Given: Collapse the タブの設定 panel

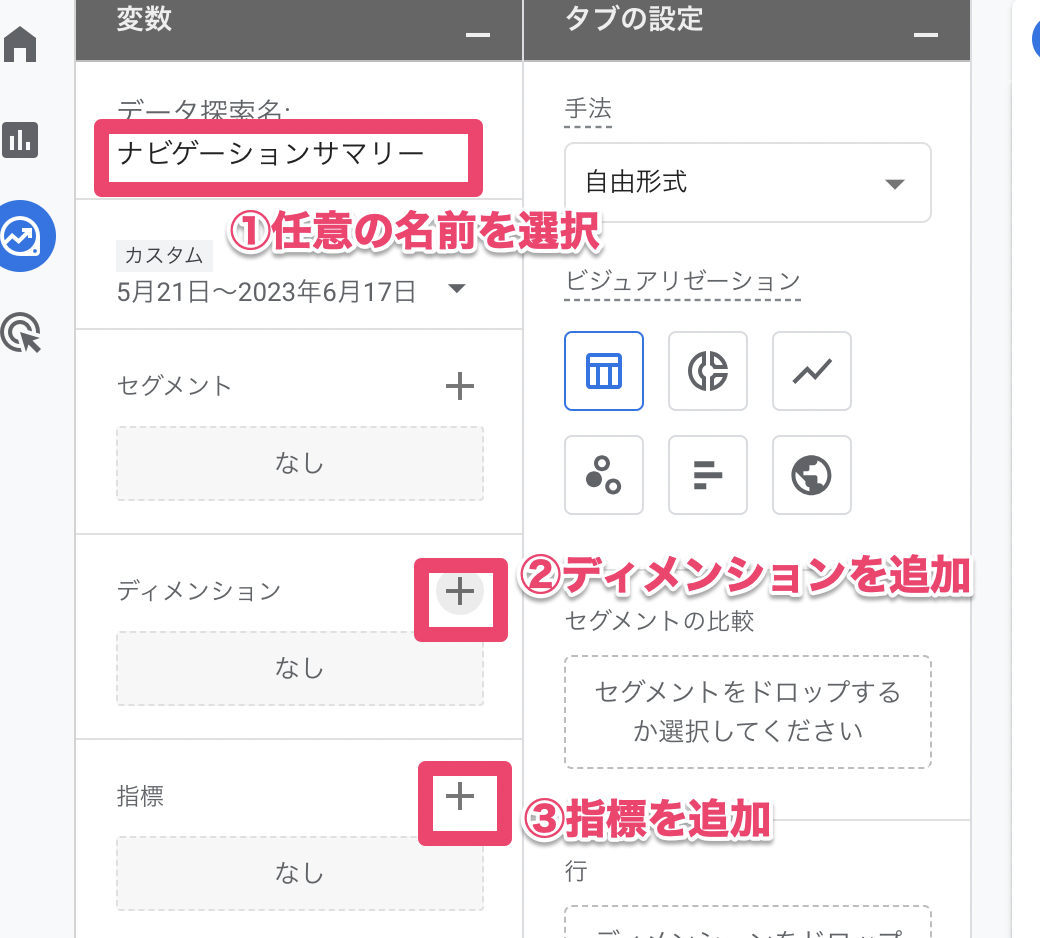Looking at the screenshot, I should [x=926, y=34].
